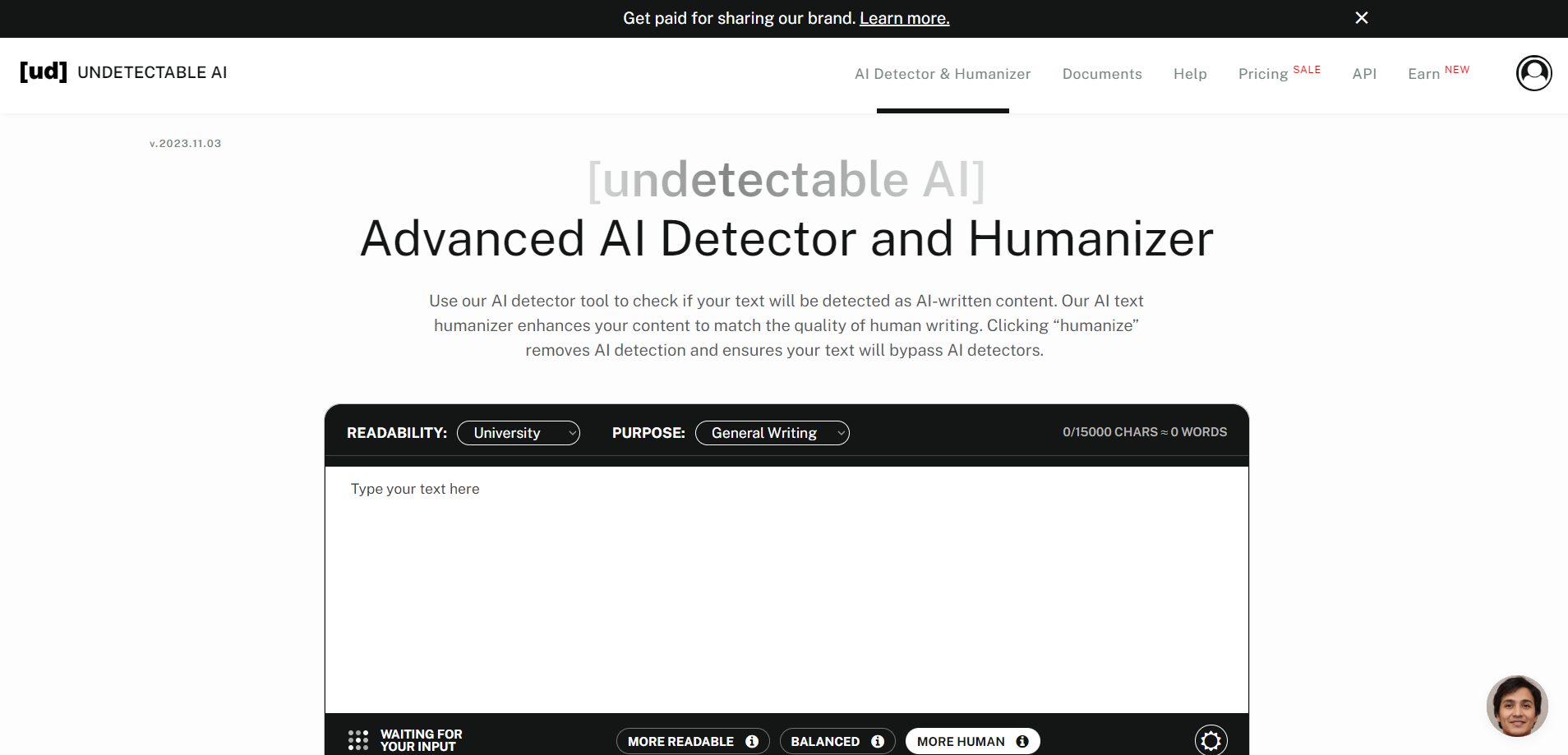Viewport: 1568px width, 755px height.
Task: Click the "WAITING FOR YOUR INPUT" status text
Action: point(421,740)
